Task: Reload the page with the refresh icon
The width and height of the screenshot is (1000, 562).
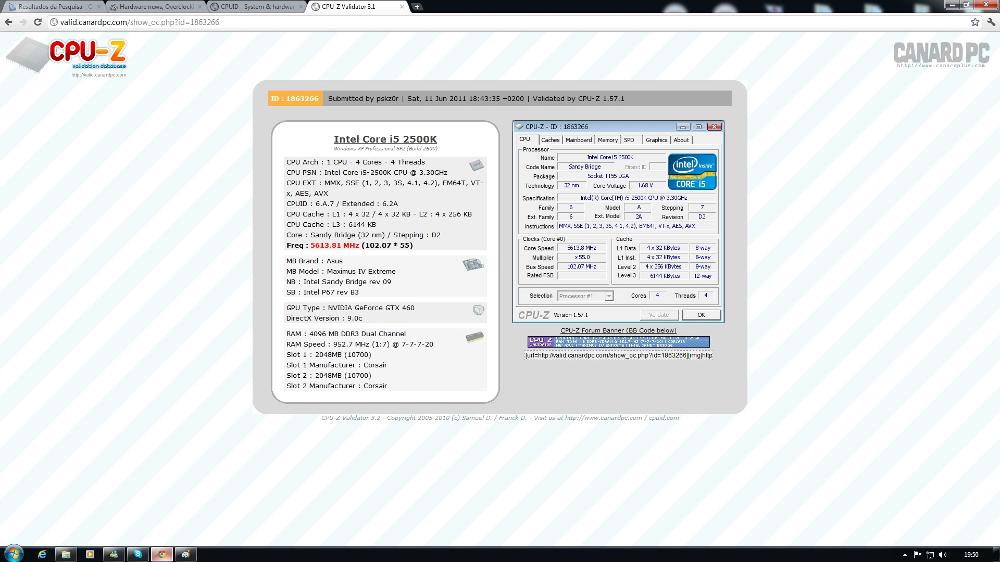Action: pyautogui.click(x=38, y=22)
